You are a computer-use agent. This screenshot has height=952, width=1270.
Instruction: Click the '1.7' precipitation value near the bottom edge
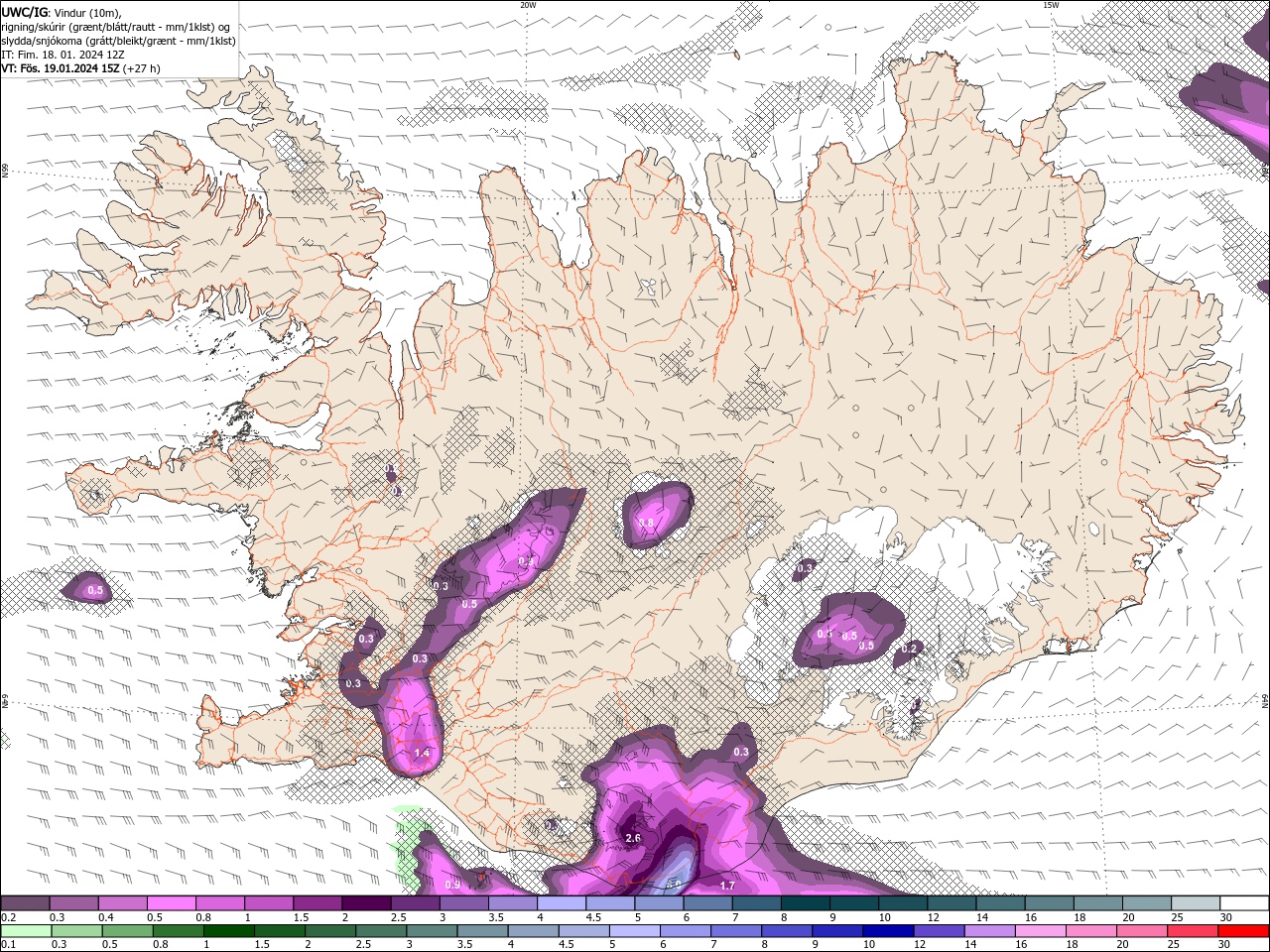click(727, 886)
